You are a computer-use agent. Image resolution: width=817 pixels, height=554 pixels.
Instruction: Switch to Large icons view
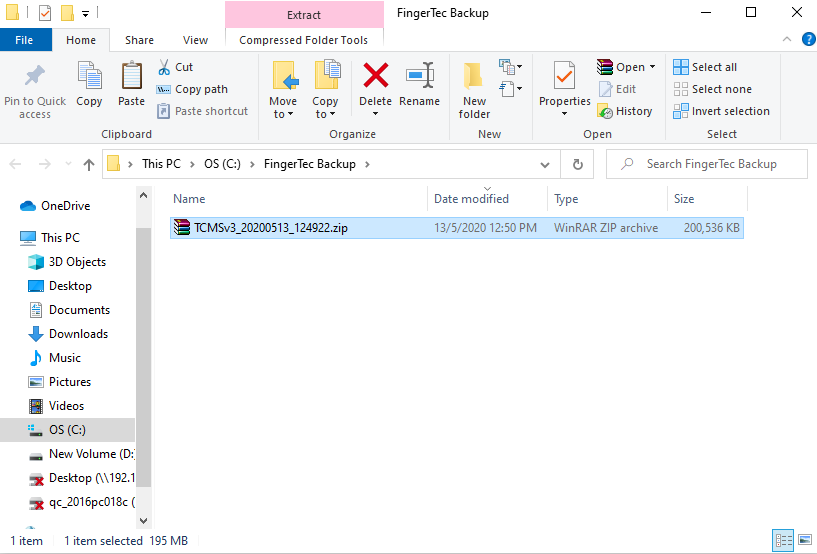(804, 540)
